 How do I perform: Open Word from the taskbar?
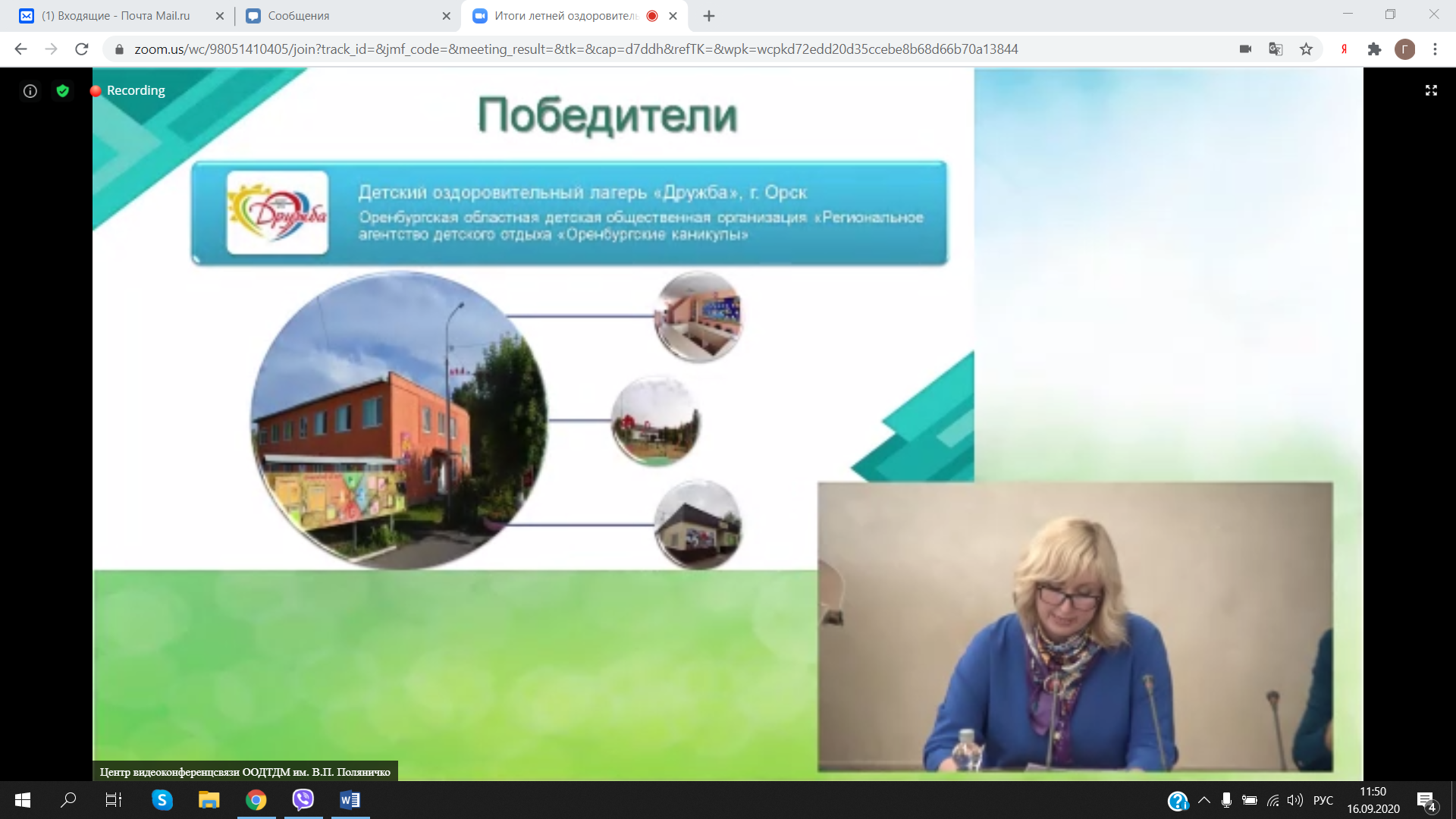coord(350,800)
